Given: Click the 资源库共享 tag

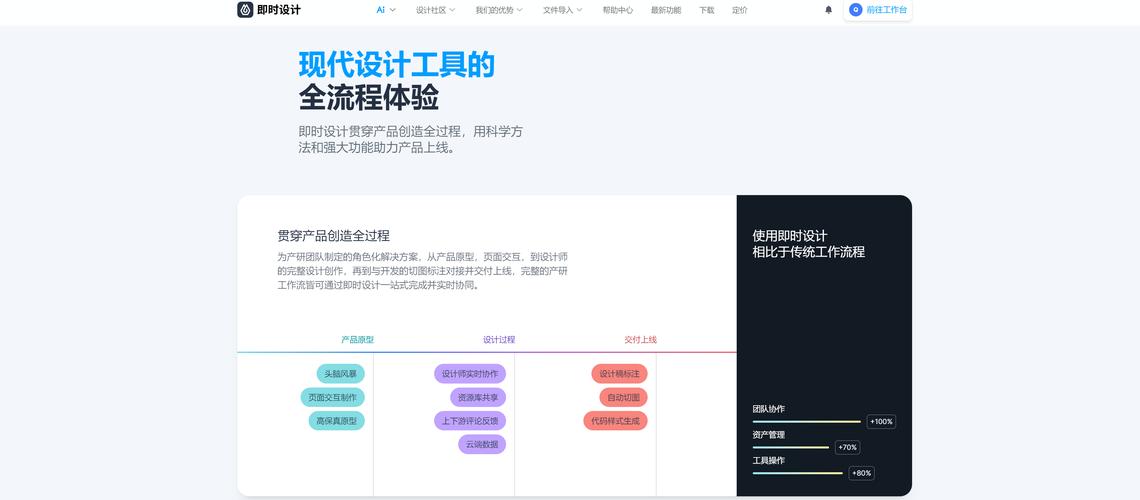Looking at the screenshot, I should [478, 398].
